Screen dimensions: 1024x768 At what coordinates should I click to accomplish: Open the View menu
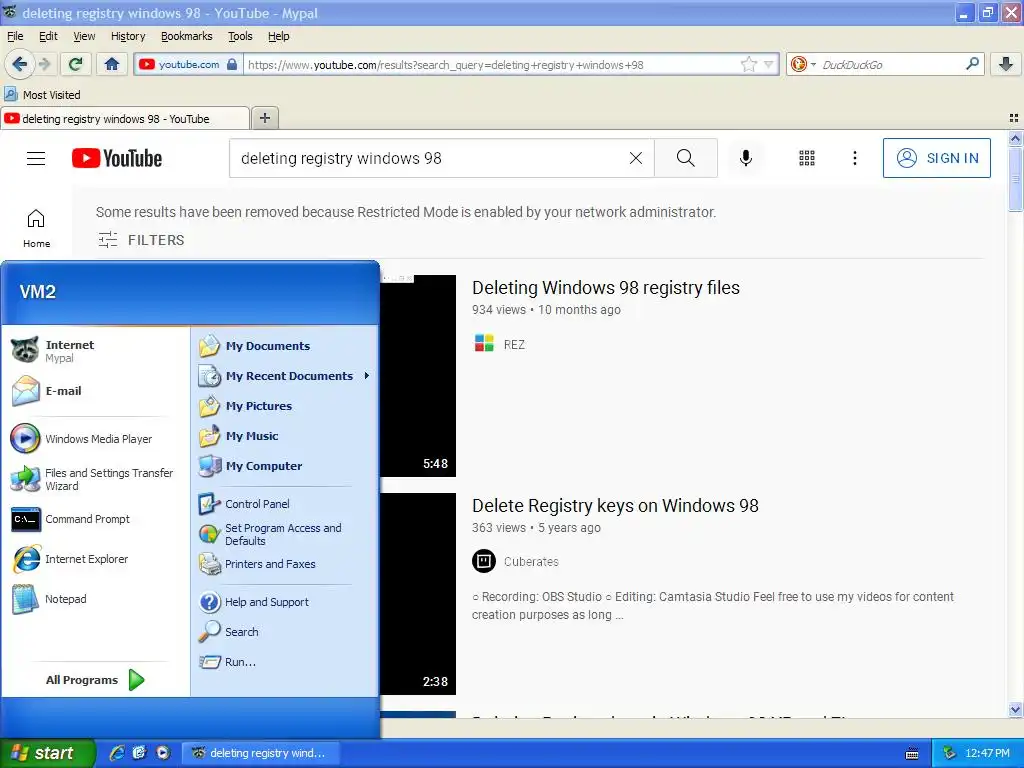(84, 36)
